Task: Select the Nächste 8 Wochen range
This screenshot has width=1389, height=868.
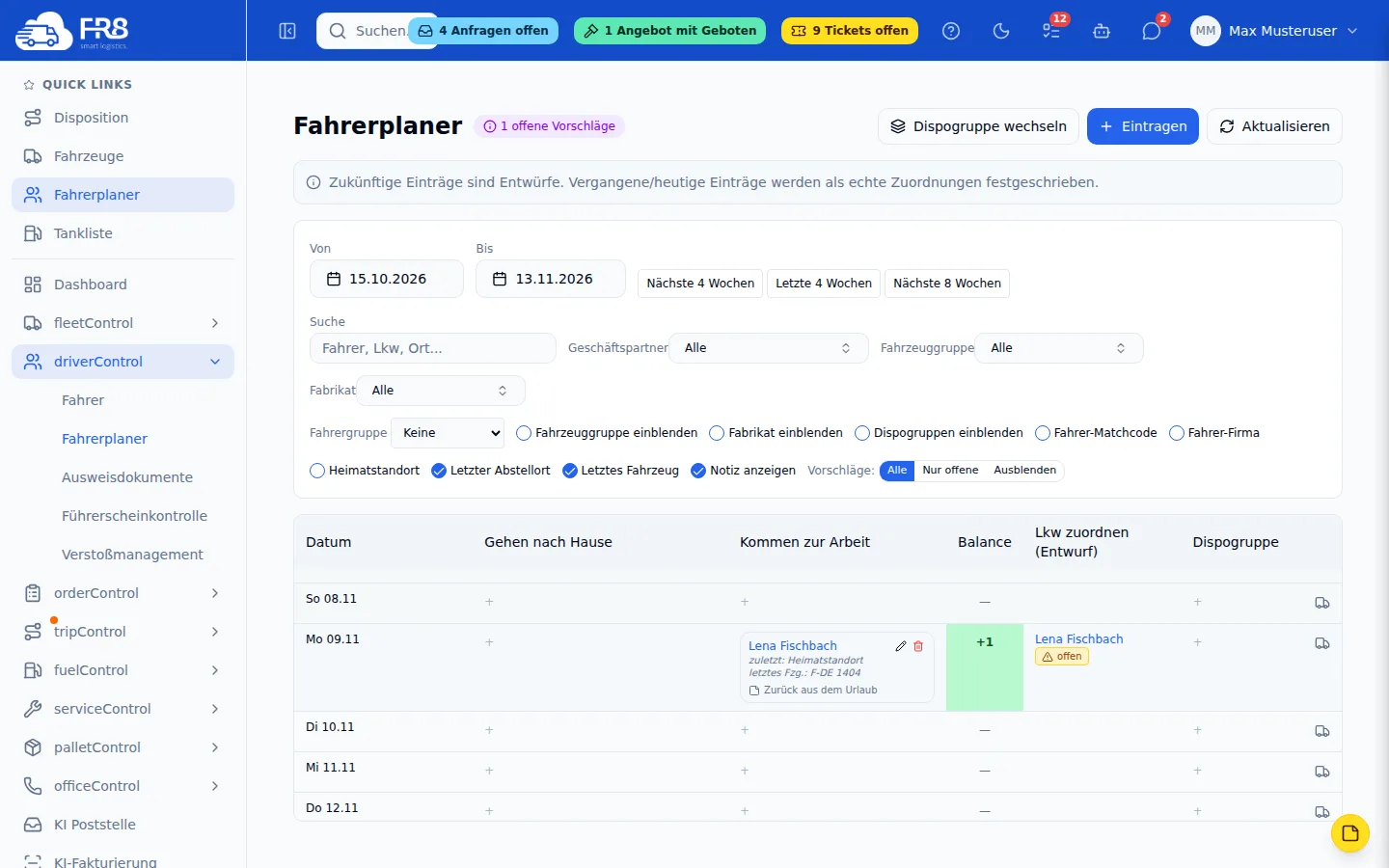Action: (947, 284)
